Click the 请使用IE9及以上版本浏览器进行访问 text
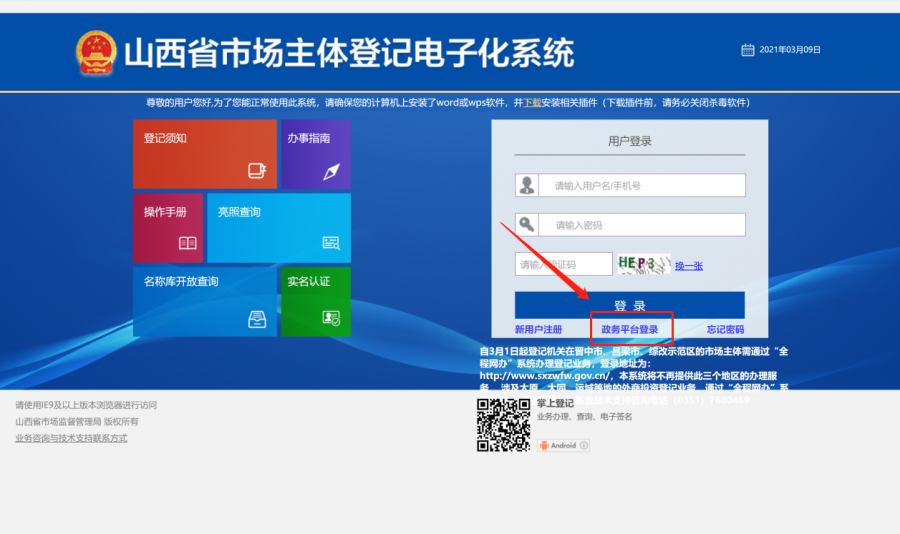The width and height of the screenshot is (900, 534). pyautogui.click(x=86, y=405)
